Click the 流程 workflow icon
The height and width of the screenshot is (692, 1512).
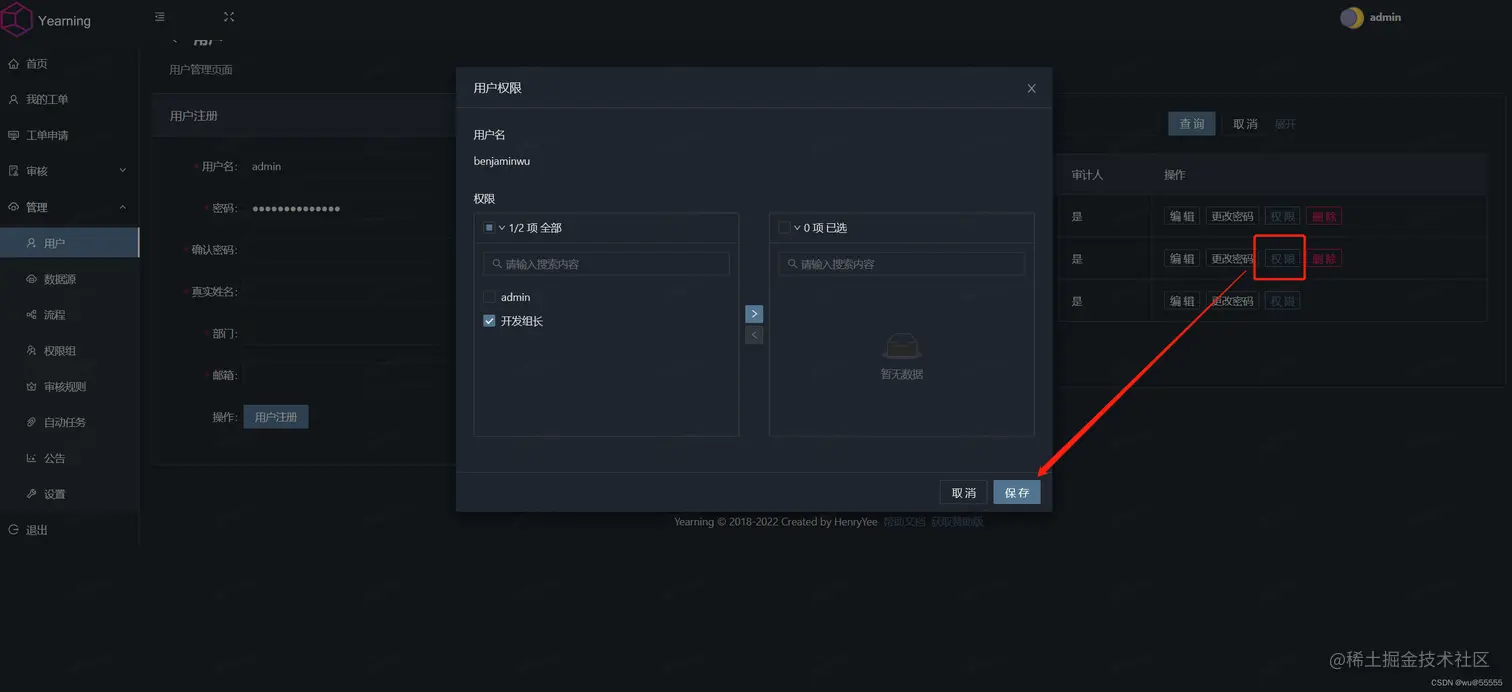32,315
